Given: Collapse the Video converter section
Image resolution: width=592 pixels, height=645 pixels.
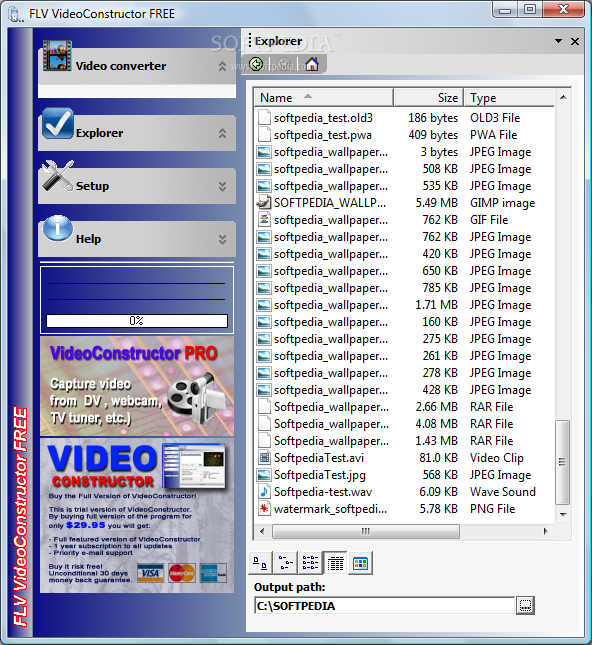Looking at the screenshot, I should 222,66.
